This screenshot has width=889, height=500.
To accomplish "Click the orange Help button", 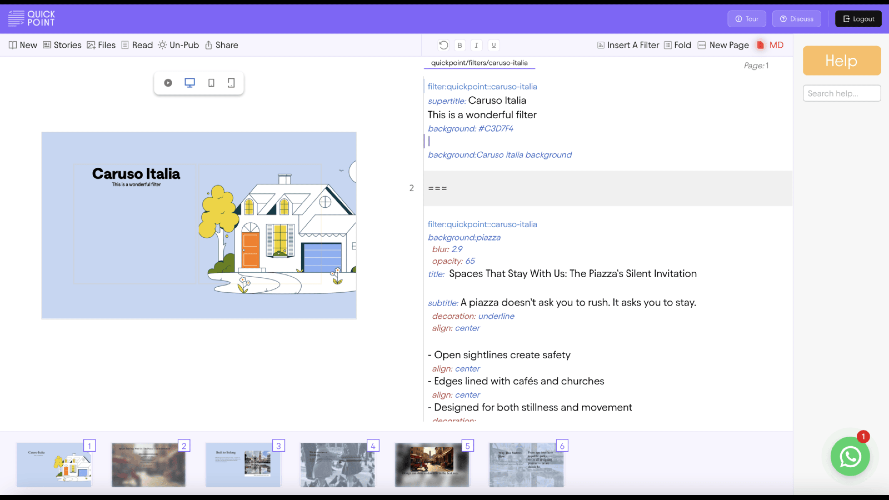I will pyautogui.click(x=841, y=61).
